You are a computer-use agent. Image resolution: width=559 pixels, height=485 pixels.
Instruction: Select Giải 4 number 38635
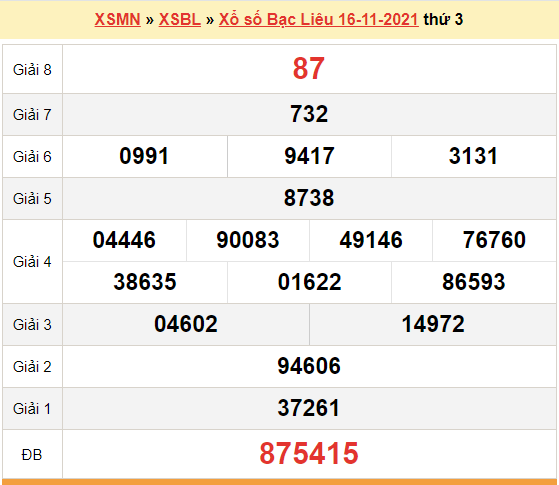[x=145, y=282]
